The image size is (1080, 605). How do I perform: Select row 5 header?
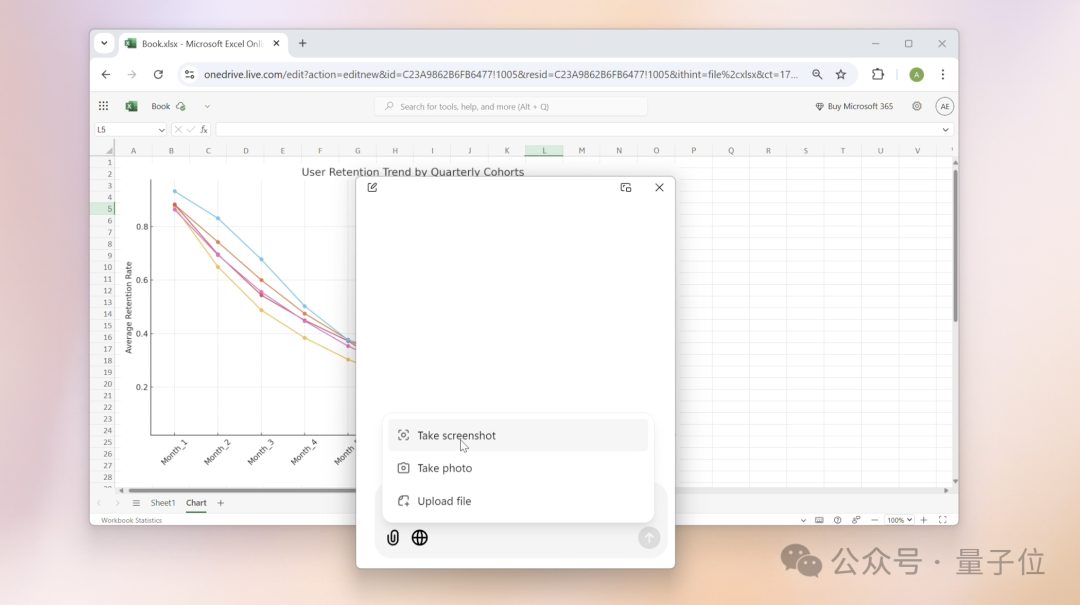tap(103, 209)
